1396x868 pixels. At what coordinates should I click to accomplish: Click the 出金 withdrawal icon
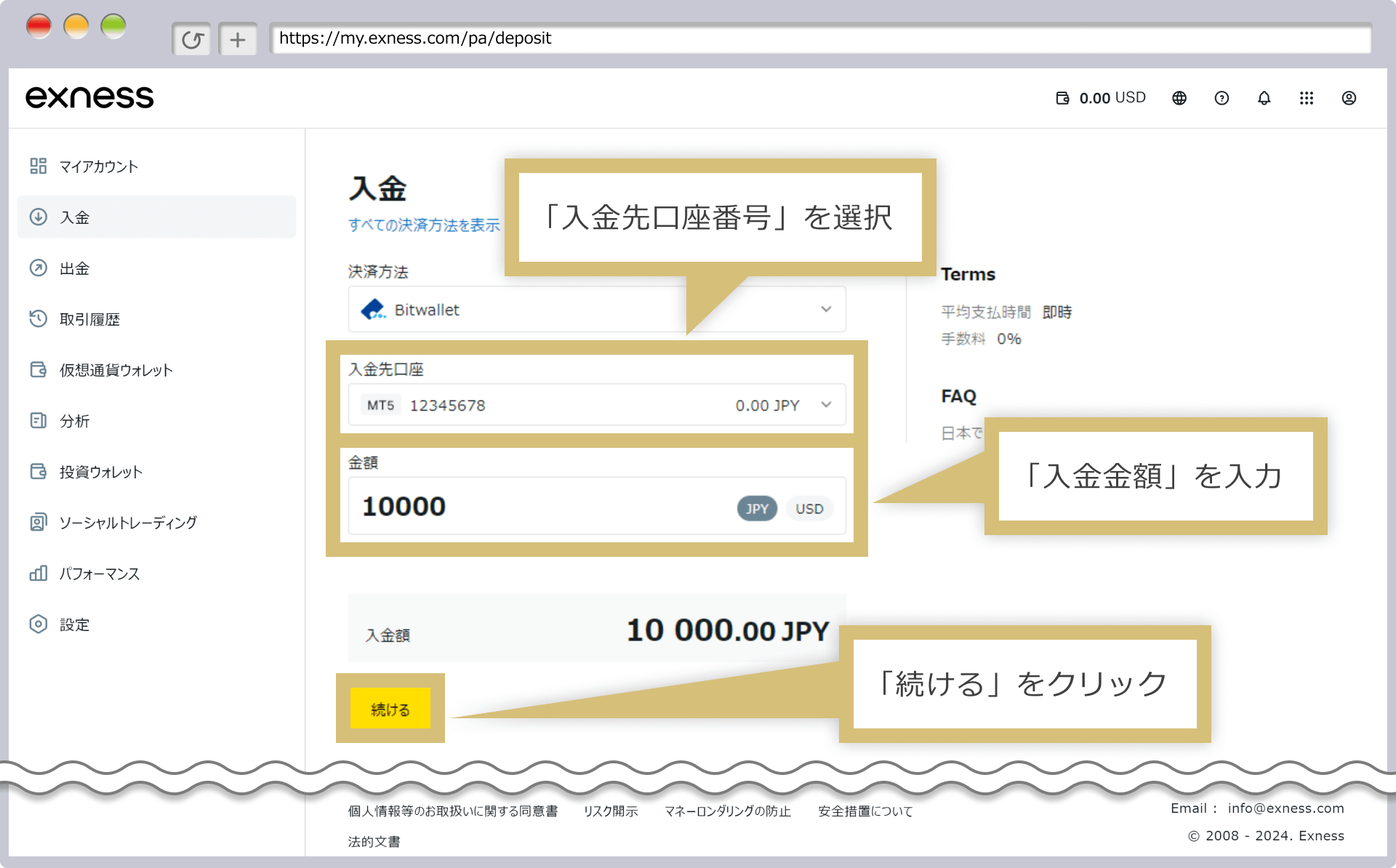click(x=39, y=268)
